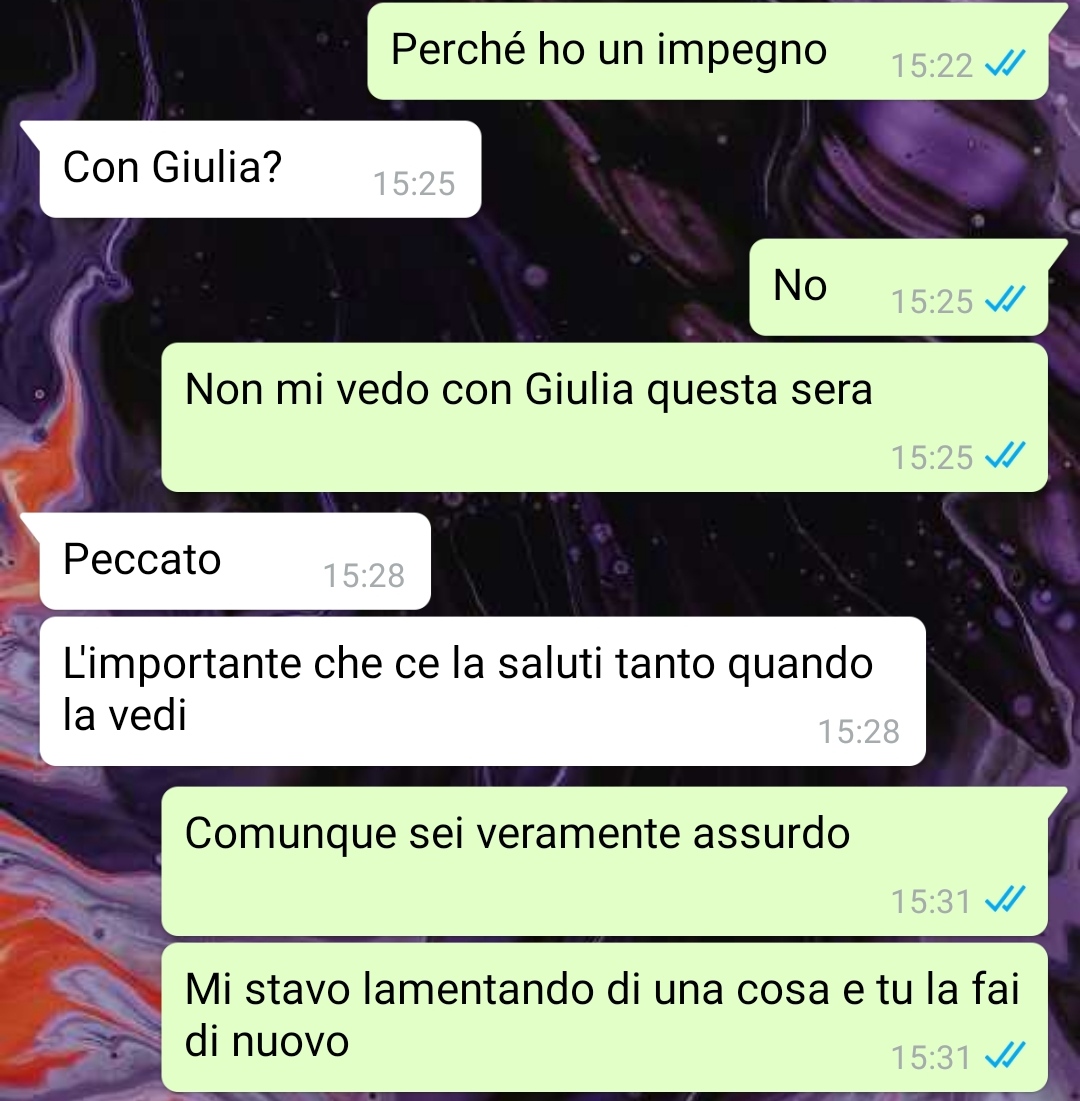Click the 15:25 timestamp on 'Con Giulia?'
Viewport: 1080px width, 1101px height.
414,184
